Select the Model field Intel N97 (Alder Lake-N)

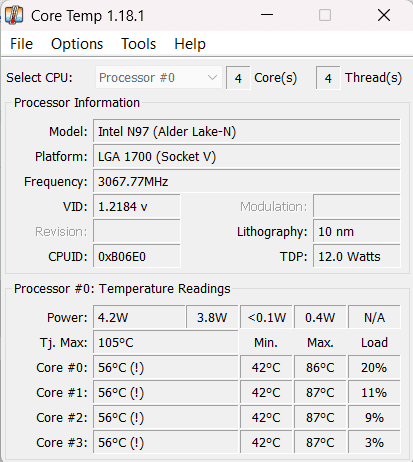(x=246, y=132)
